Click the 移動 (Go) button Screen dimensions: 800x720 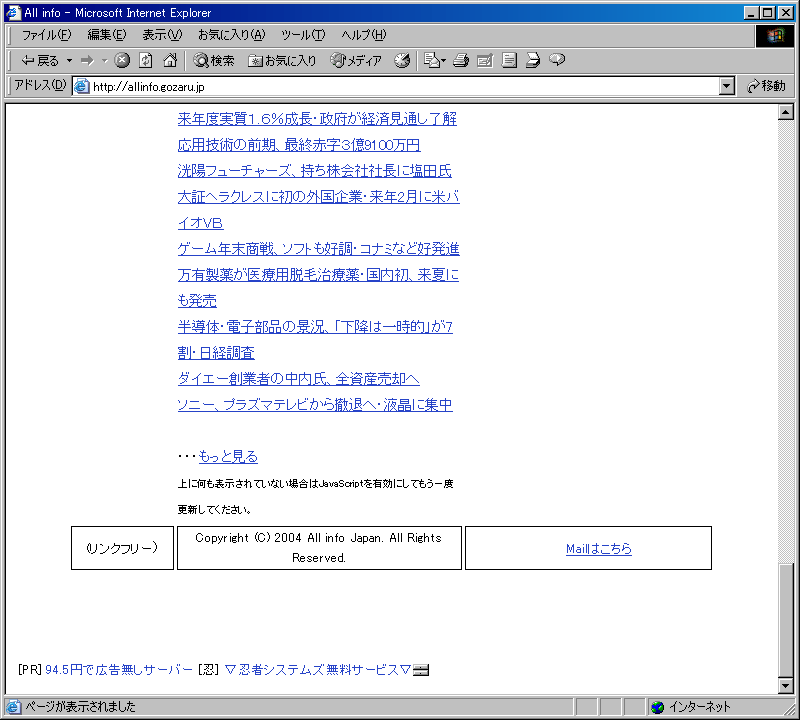pyautogui.click(x=766, y=86)
